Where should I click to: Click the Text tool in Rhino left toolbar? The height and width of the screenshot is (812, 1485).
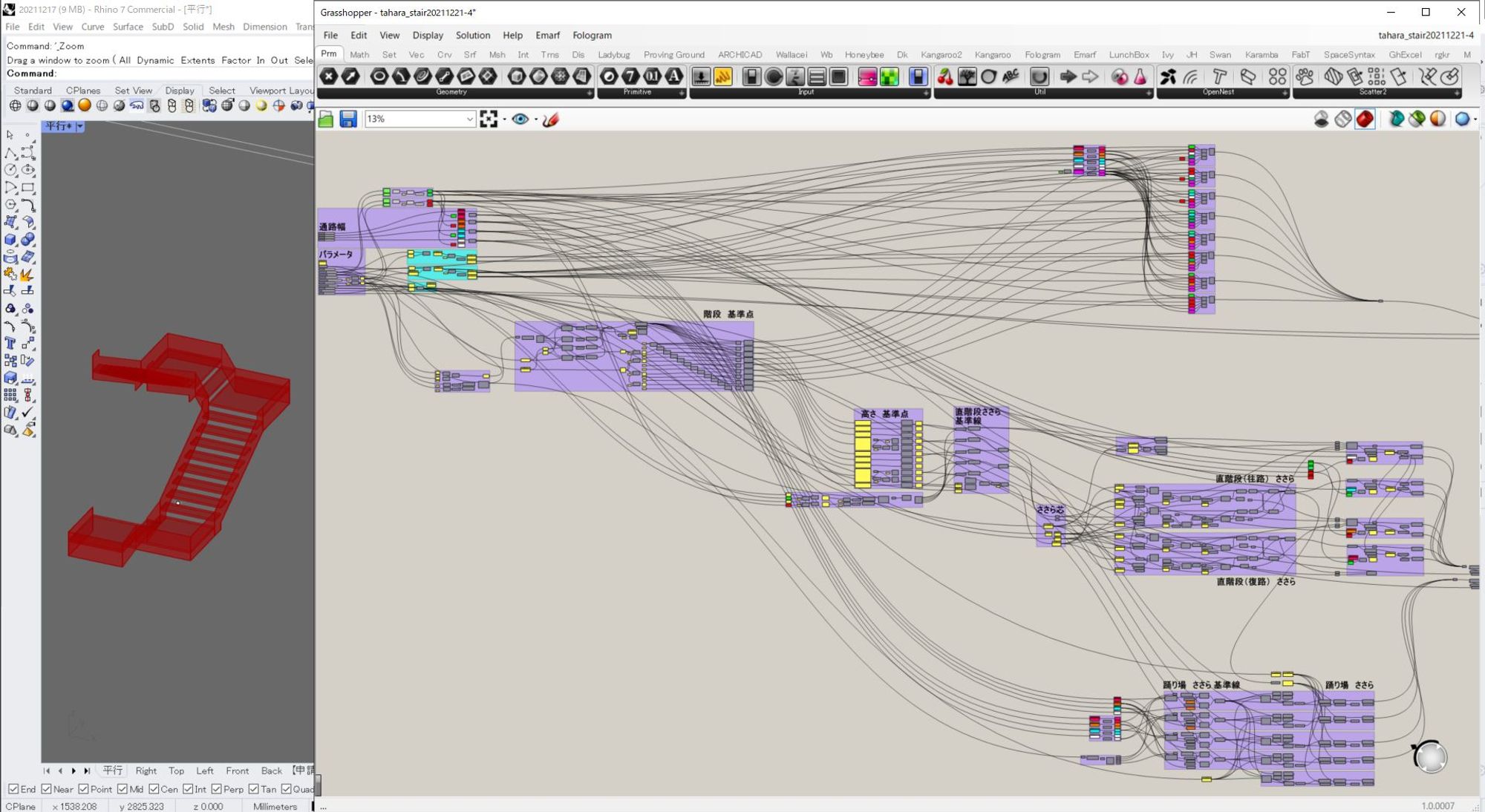point(10,343)
